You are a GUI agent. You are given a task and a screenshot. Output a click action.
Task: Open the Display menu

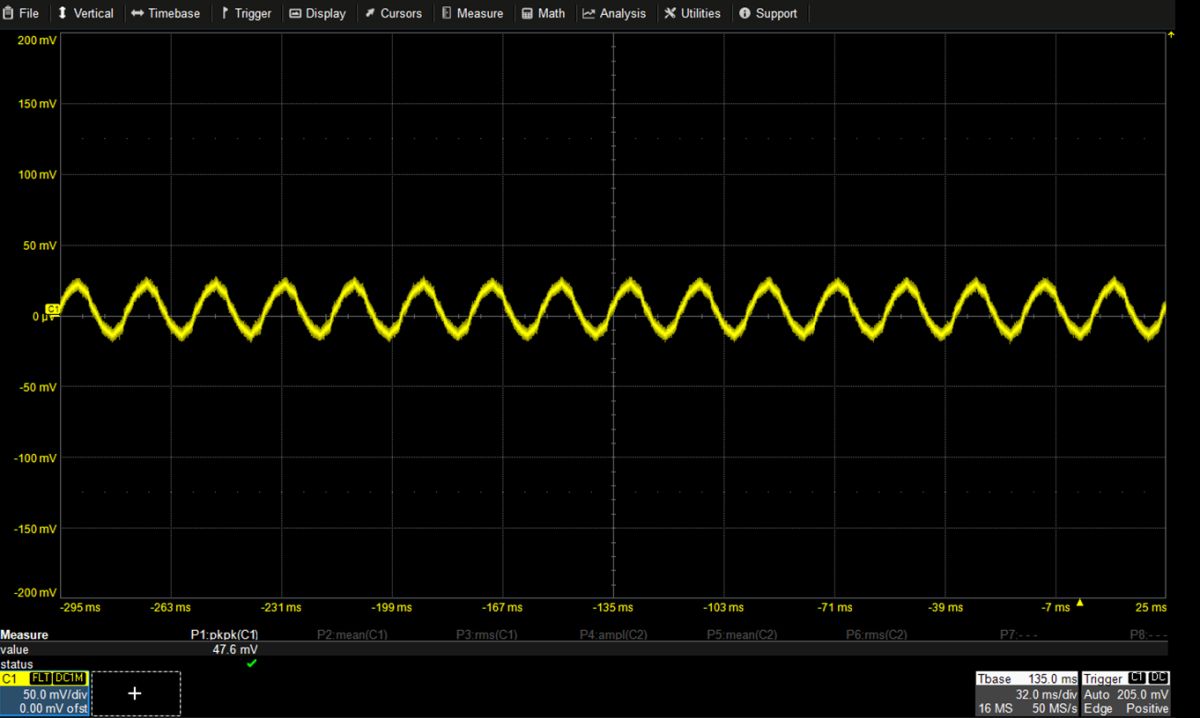tap(317, 13)
